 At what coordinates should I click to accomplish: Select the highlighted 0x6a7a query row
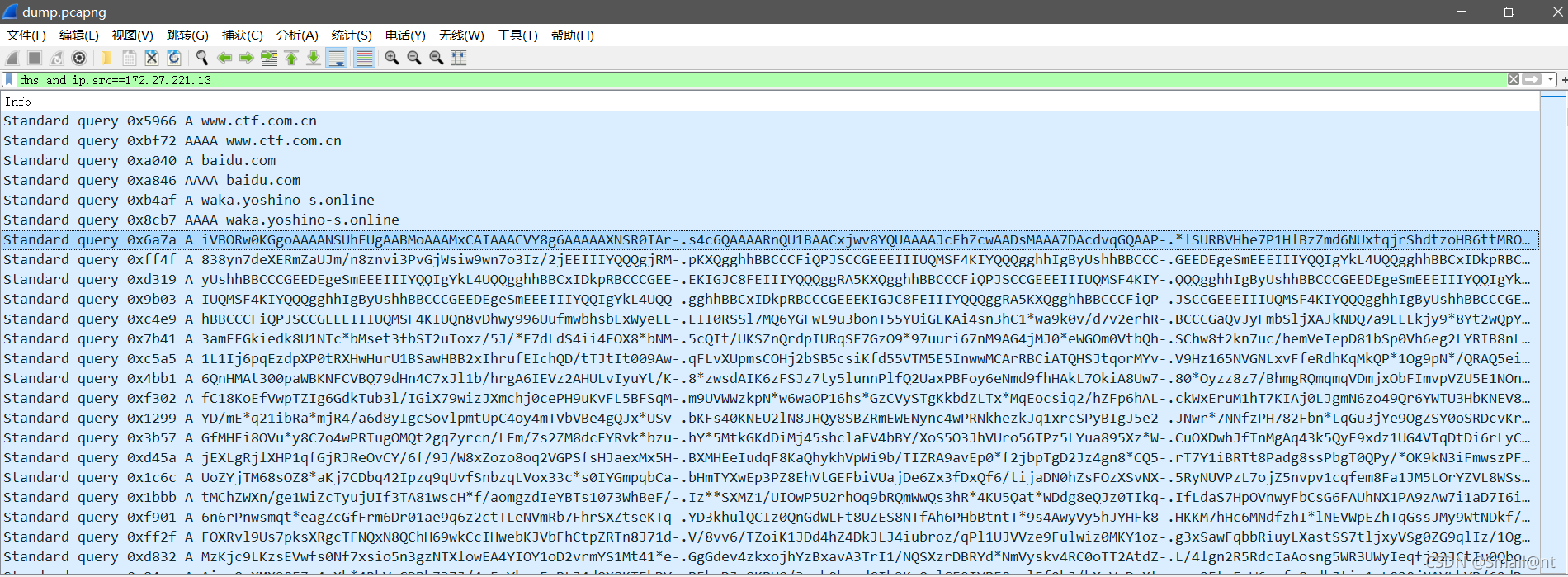[769, 239]
